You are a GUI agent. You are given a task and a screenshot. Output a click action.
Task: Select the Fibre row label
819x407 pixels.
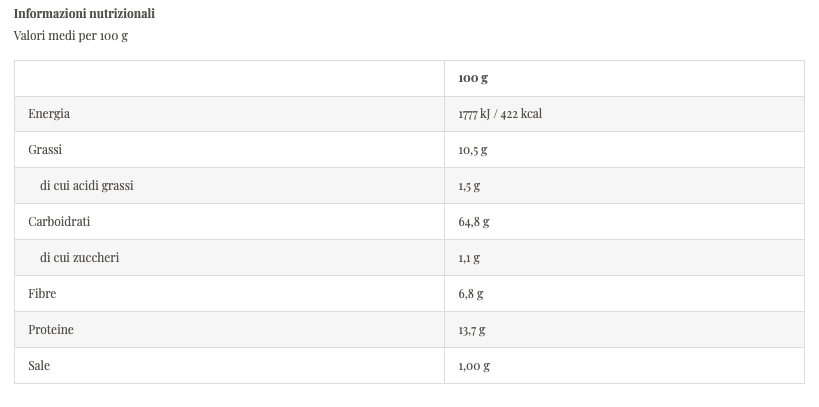point(42,294)
